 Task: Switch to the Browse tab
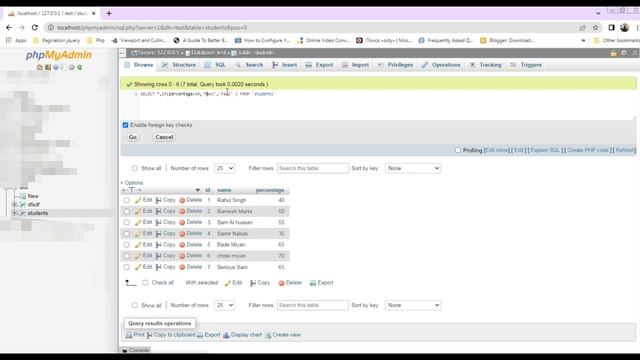139,65
